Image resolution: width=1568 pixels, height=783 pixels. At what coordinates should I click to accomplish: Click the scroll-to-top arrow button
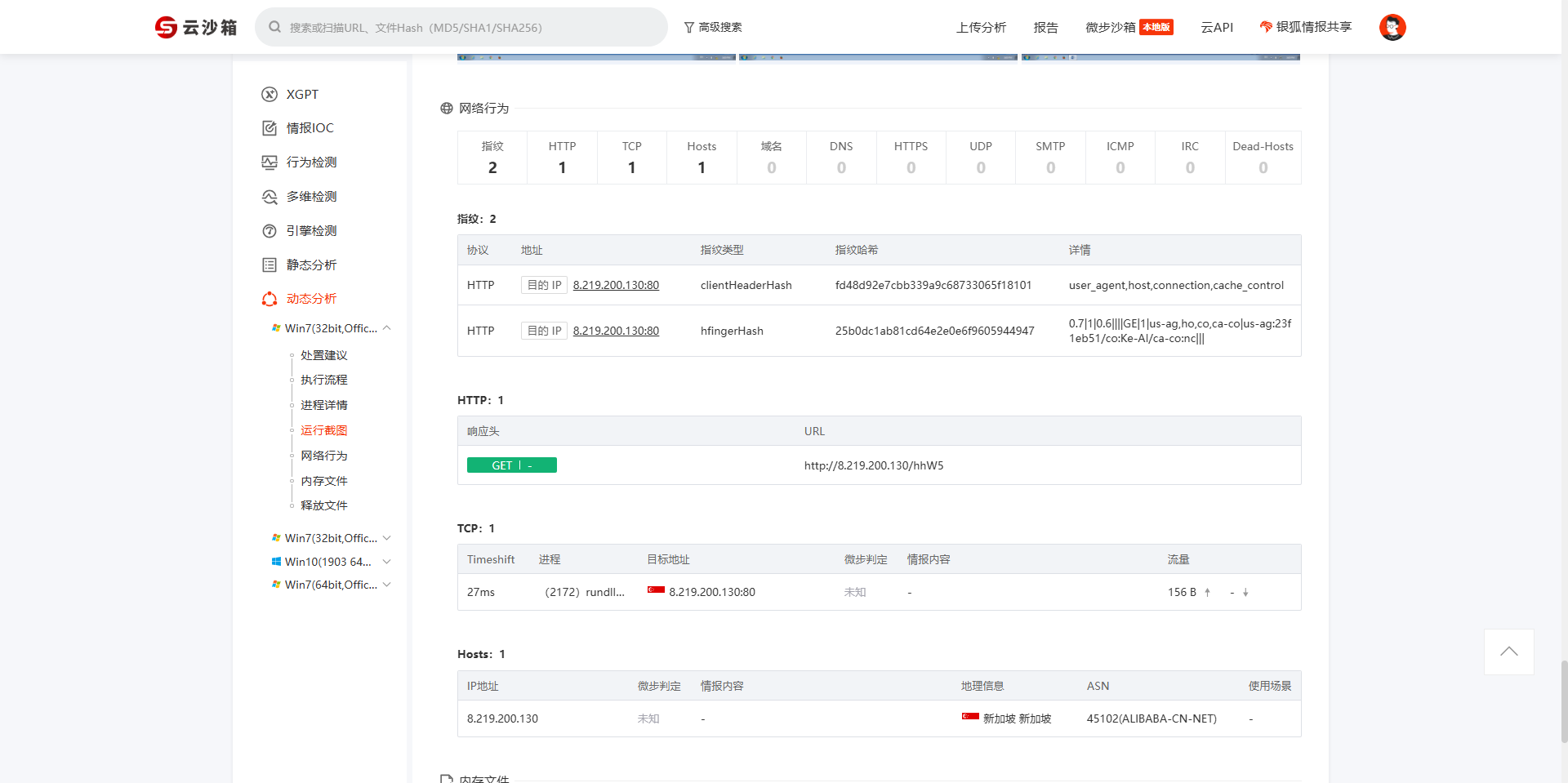(x=1508, y=652)
